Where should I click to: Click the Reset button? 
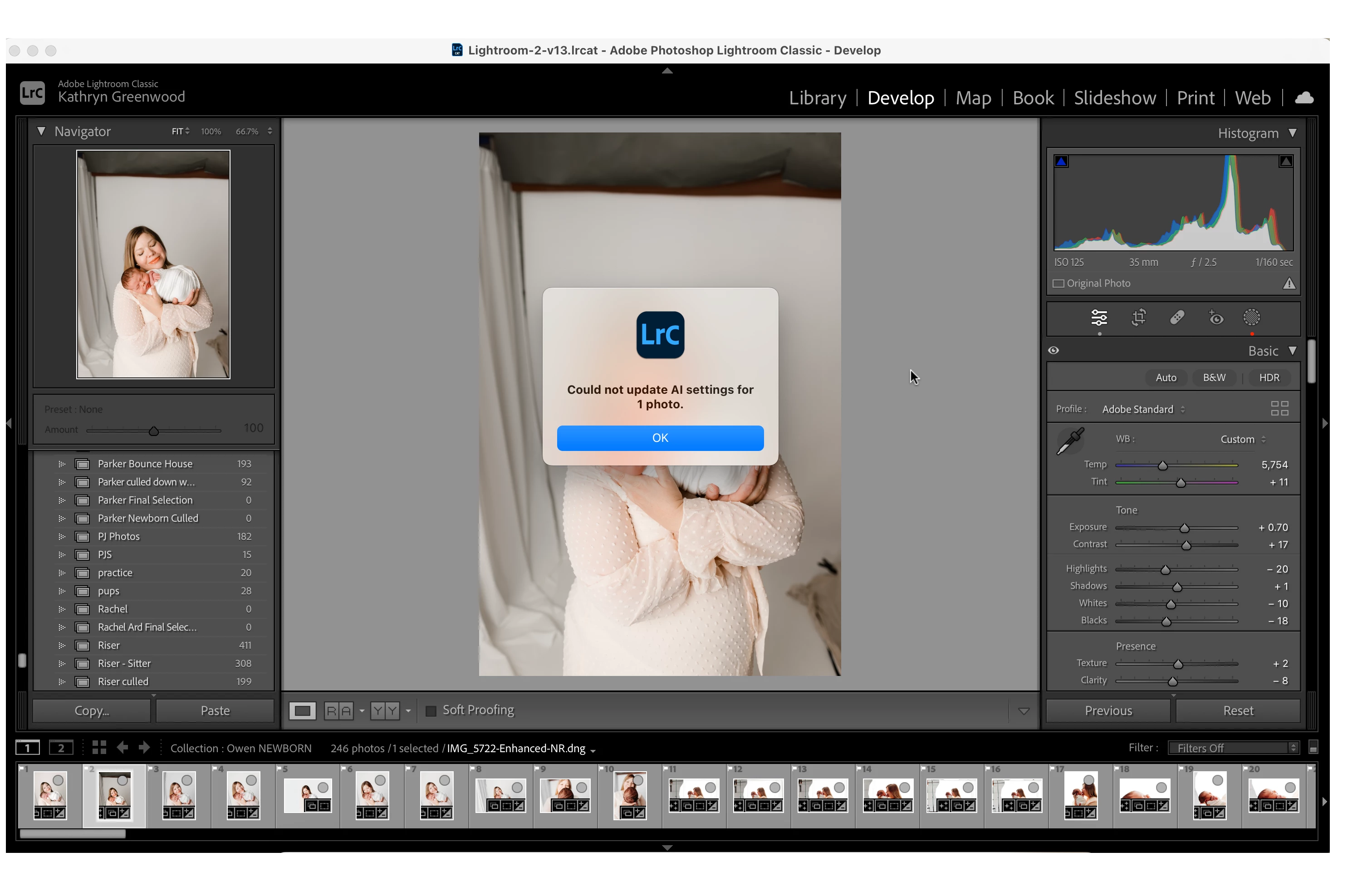point(1238,710)
